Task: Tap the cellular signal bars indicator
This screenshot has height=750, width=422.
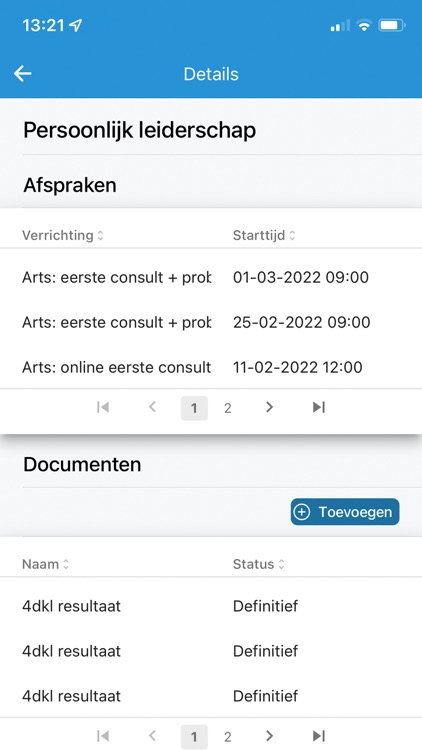Action: (x=340, y=26)
